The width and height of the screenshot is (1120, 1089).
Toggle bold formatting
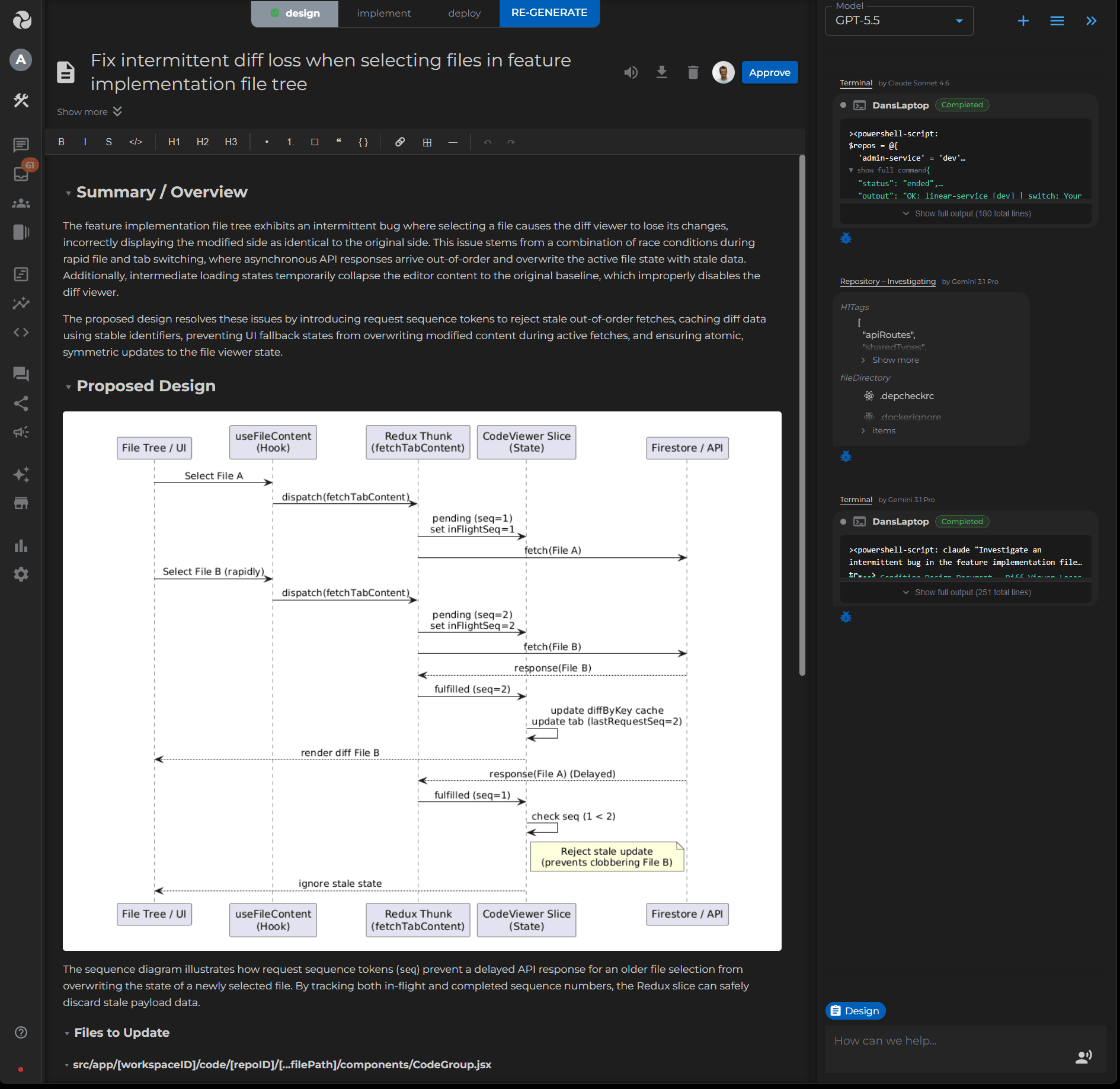(61, 142)
